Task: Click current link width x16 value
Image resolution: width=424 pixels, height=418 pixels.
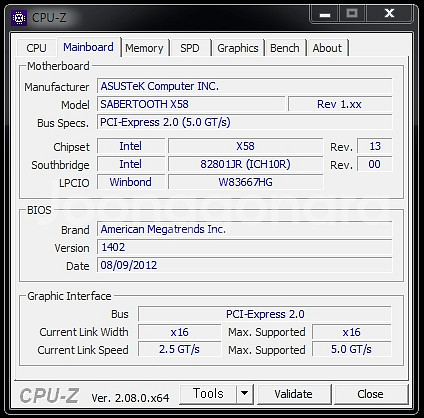Action: pos(180,332)
